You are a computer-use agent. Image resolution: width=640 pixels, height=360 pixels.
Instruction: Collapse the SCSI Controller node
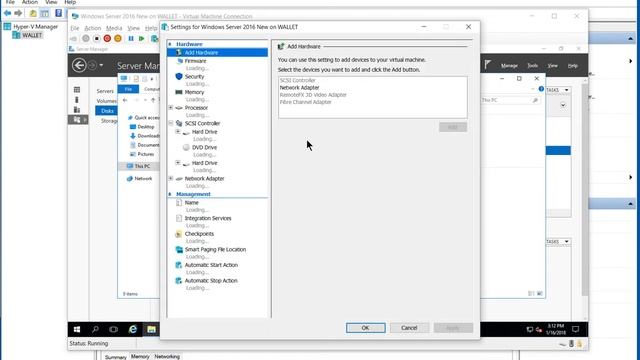pyautogui.click(x=171, y=123)
